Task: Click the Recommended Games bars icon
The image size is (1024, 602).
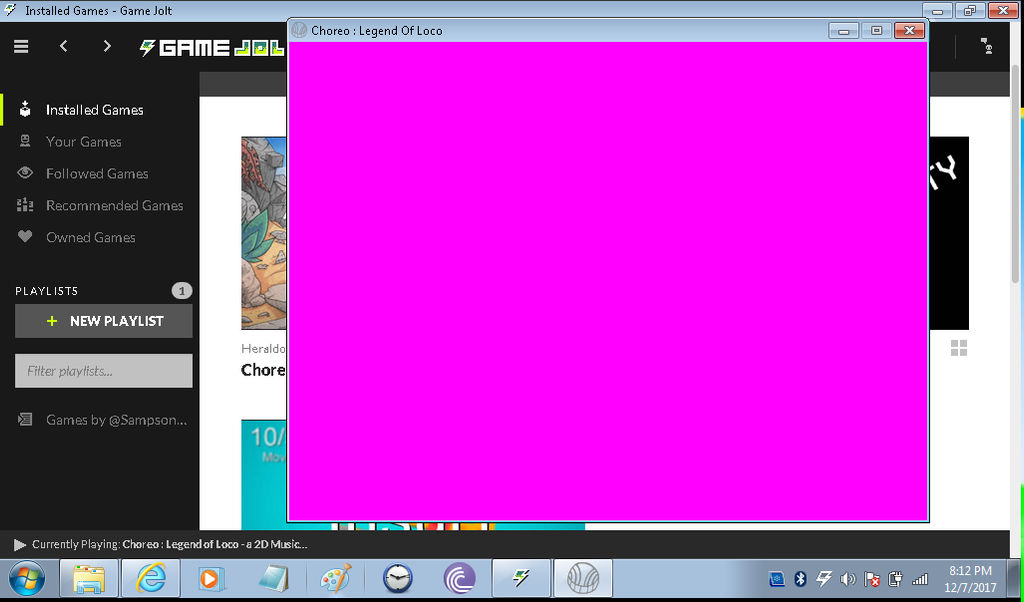Action: click(25, 205)
